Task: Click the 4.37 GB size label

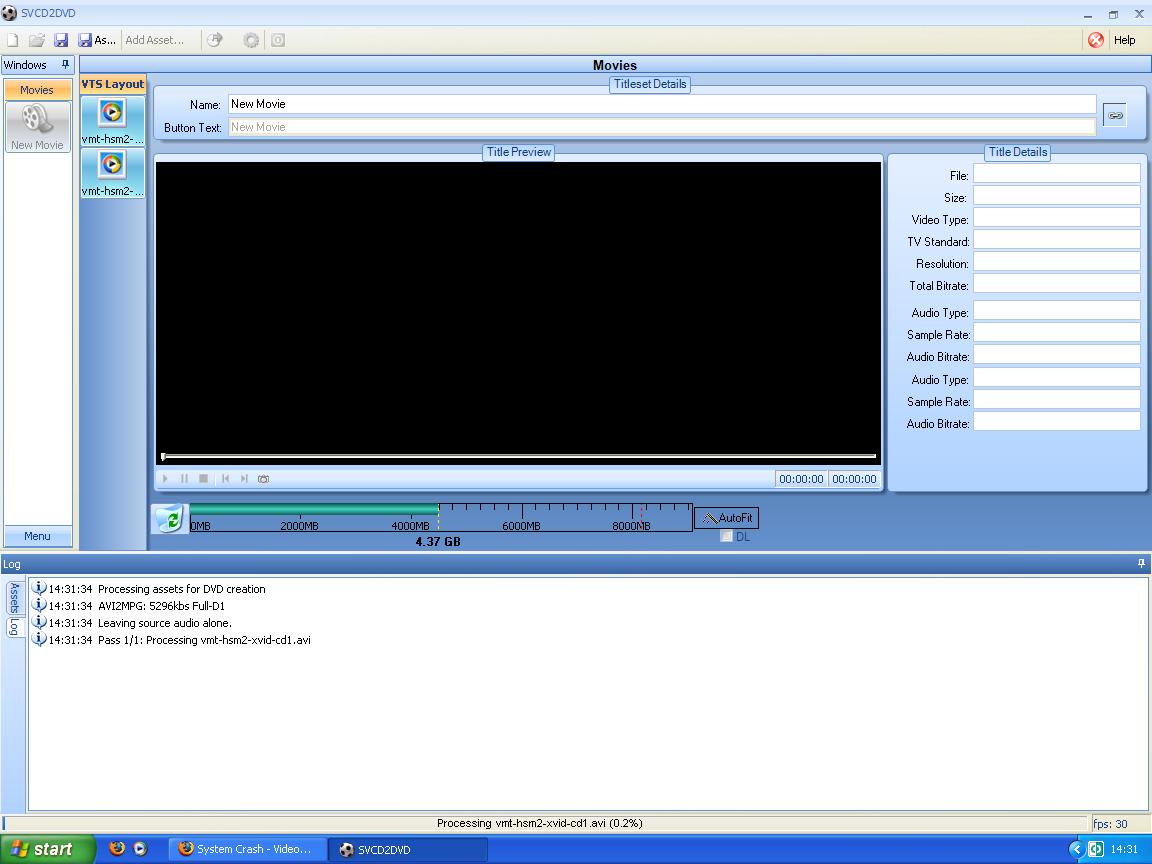Action: tap(438, 542)
